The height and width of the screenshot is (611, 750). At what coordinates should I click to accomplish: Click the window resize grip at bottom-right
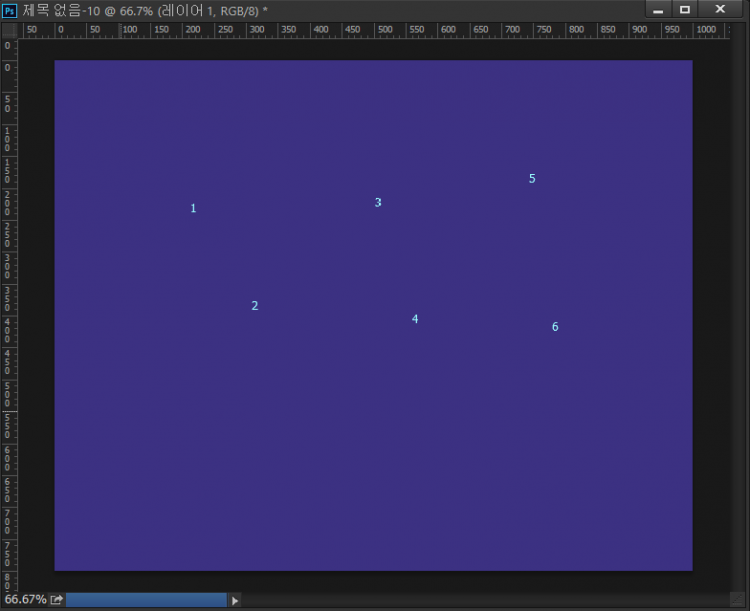742,603
